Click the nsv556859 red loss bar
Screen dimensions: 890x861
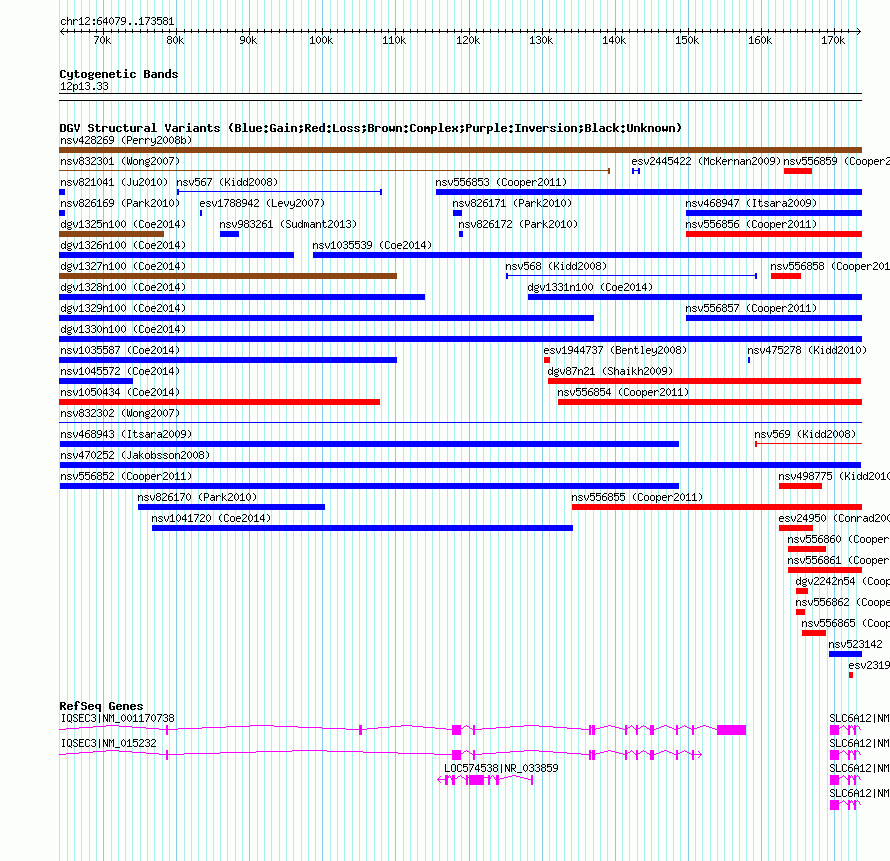tap(798, 171)
